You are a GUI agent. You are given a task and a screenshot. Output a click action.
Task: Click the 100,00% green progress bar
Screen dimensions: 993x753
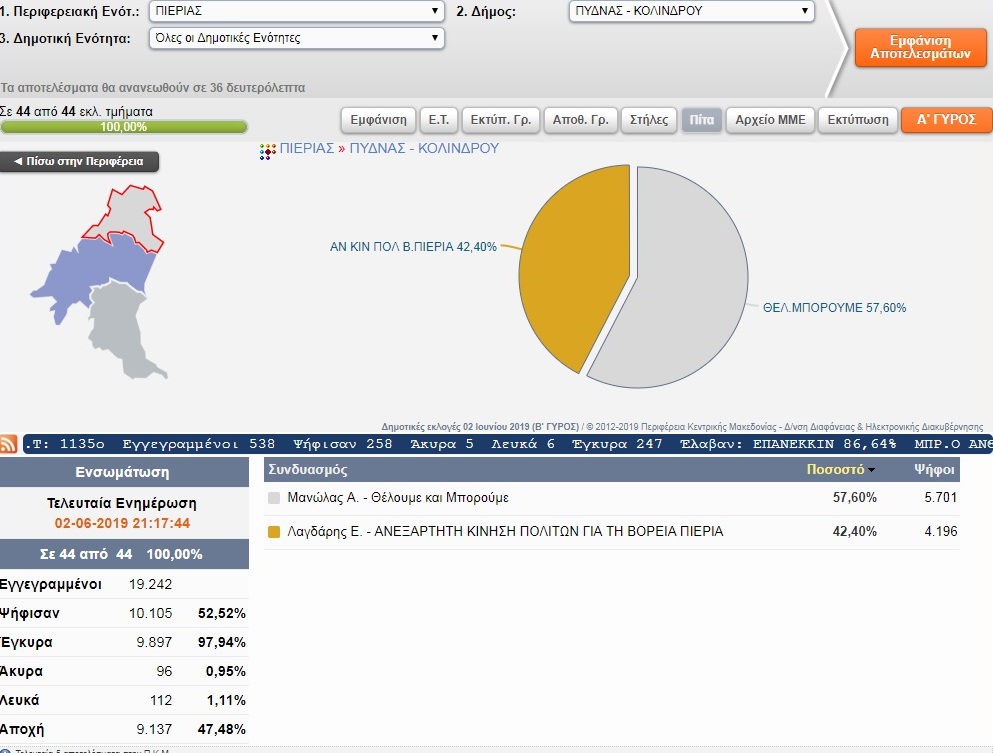(x=124, y=127)
